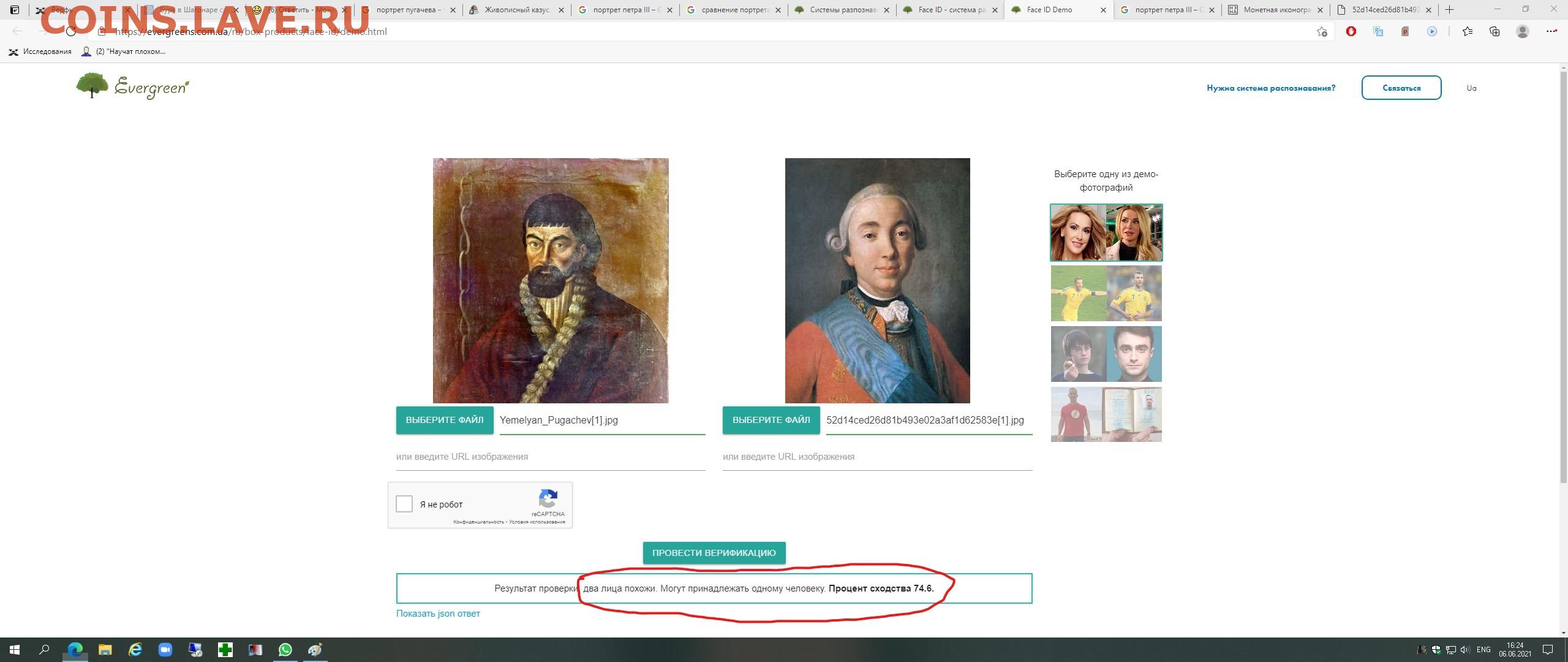Select the yellow-jersey footballer demo photo pair

1106,293
